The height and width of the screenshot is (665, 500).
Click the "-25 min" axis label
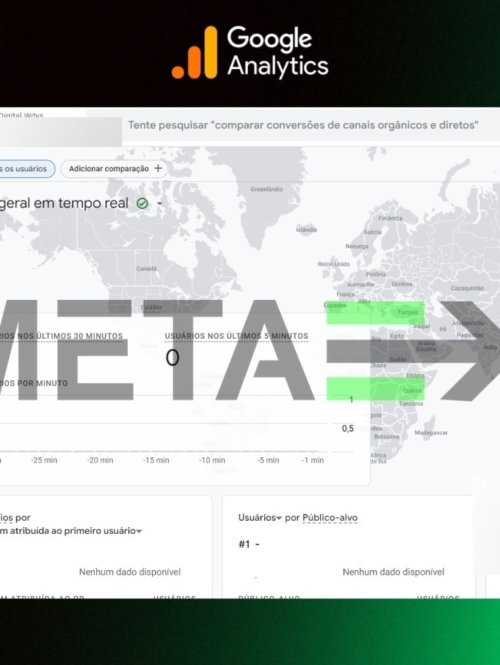tap(44, 460)
